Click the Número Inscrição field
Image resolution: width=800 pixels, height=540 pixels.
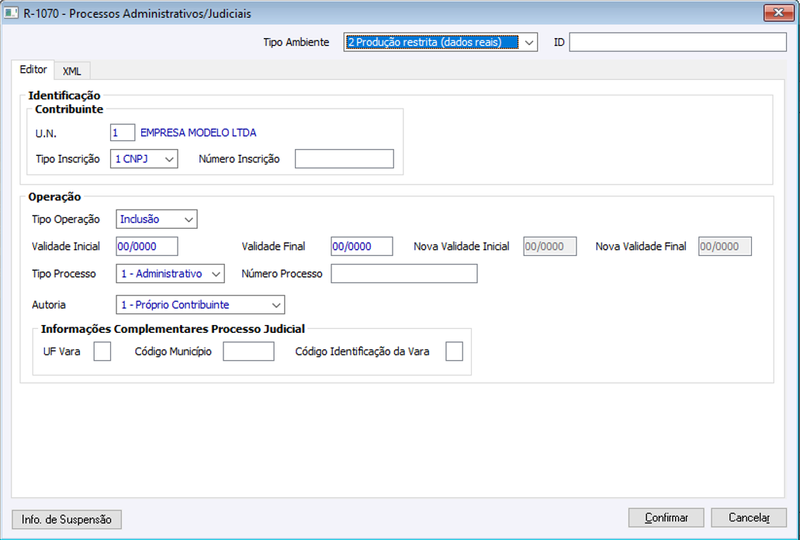[x=344, y=159]
